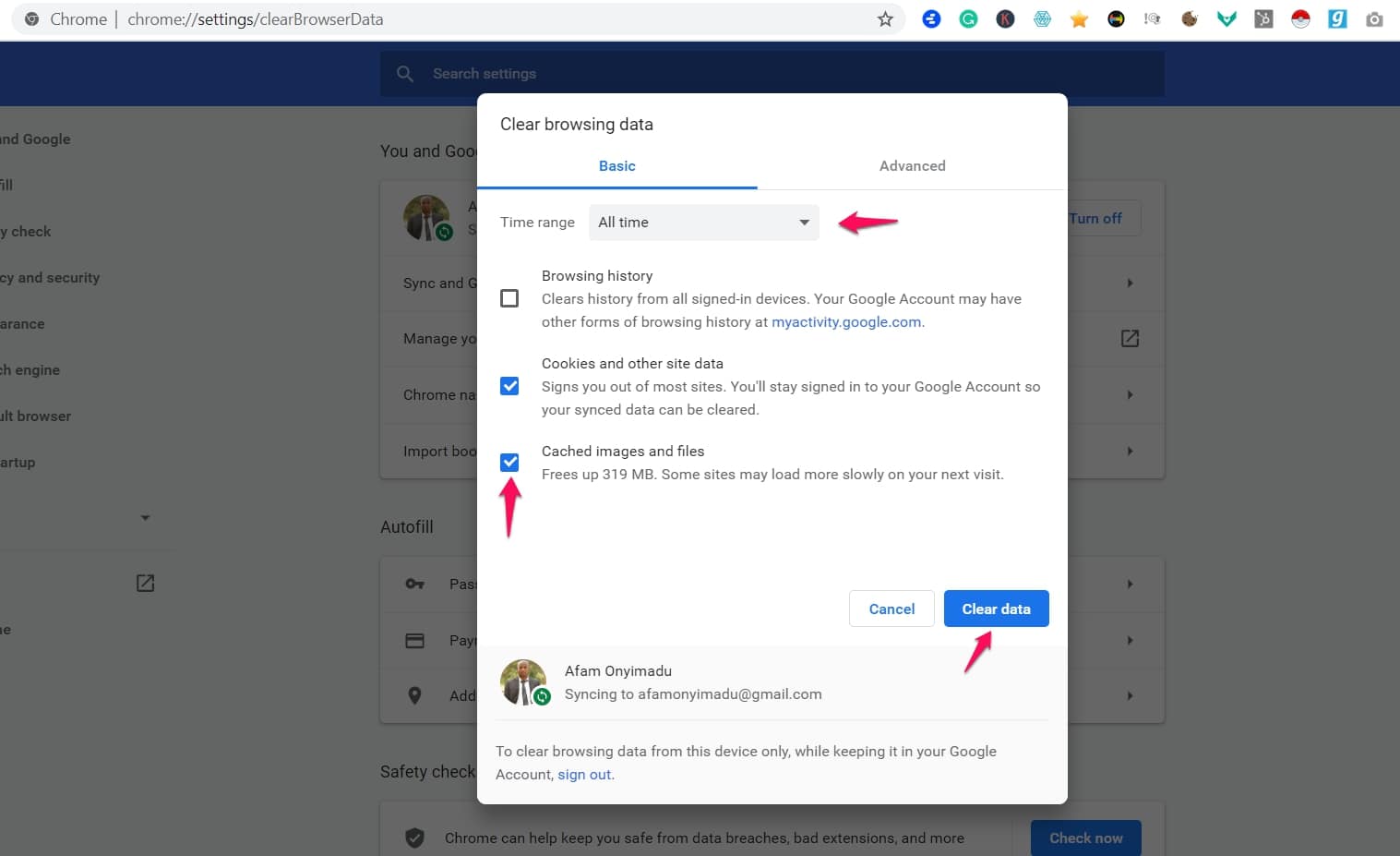Open the Pokeball extension icon
The image size is (1400, 856).
[1300, 19]
